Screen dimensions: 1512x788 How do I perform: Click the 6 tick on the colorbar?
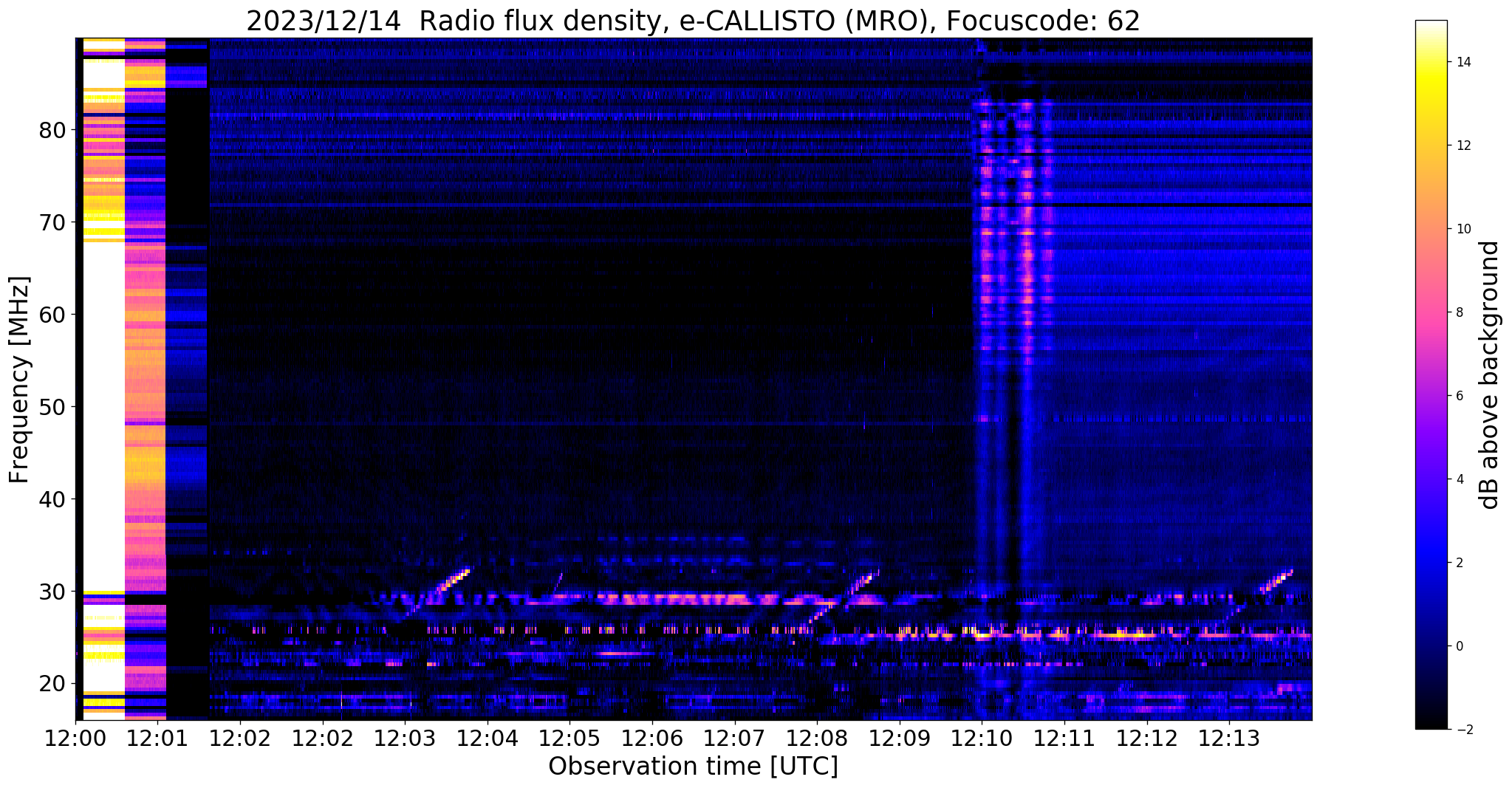tap(1459, 396)
